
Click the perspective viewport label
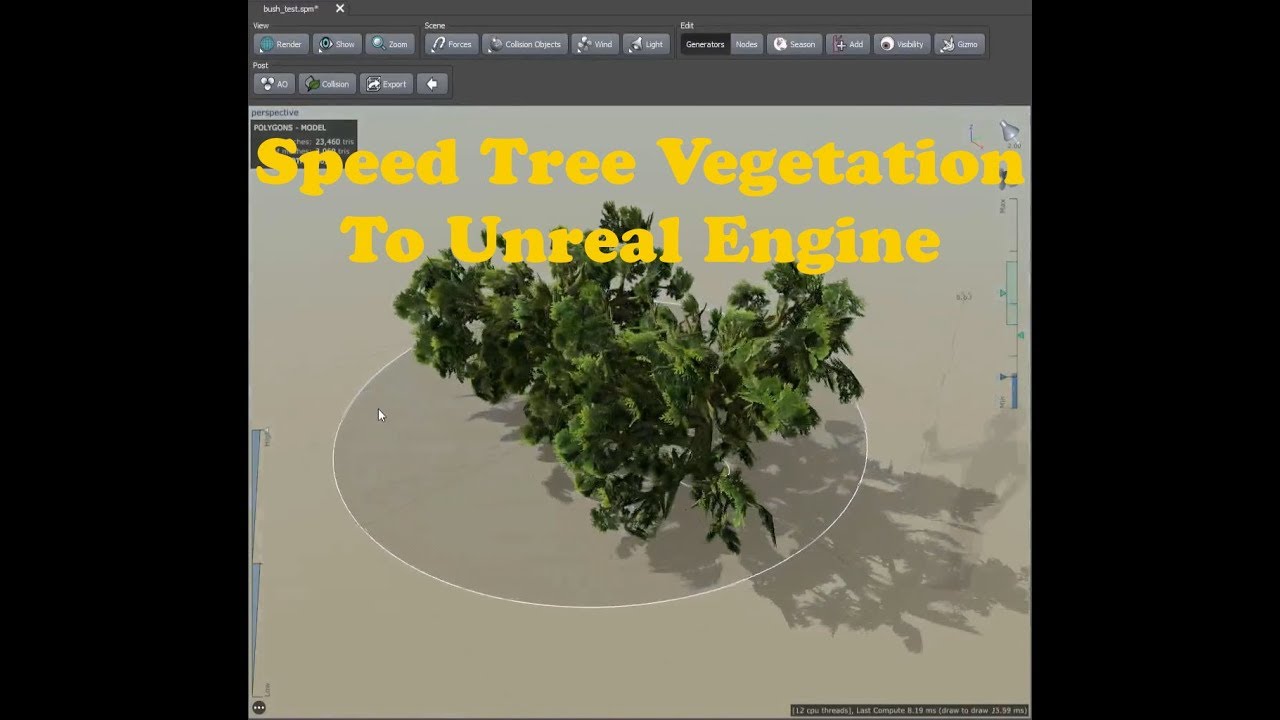coord(275,113)
